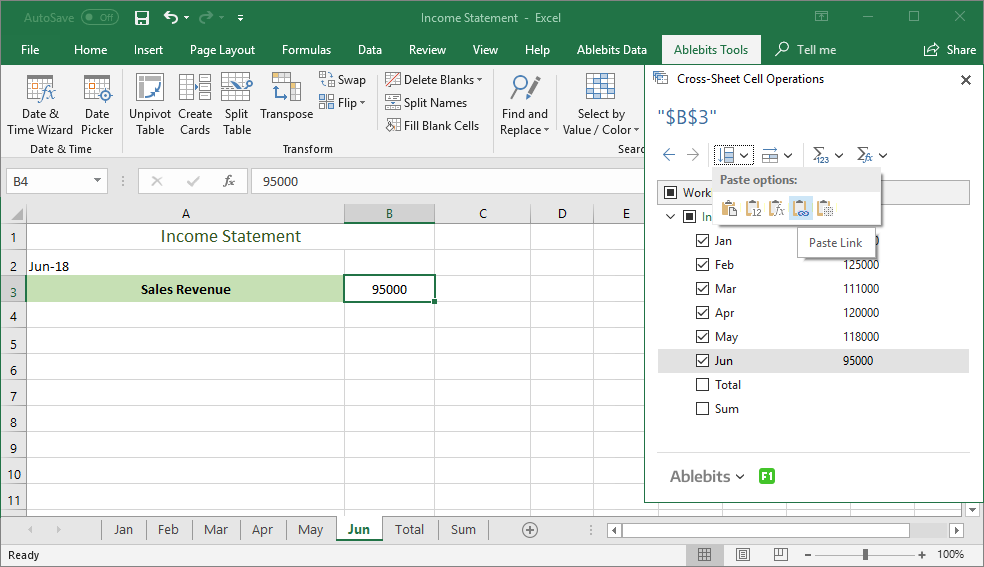Uncheck the Mar sheet checkbox
The image size is (984, 567).
click(x=703, y=289)
